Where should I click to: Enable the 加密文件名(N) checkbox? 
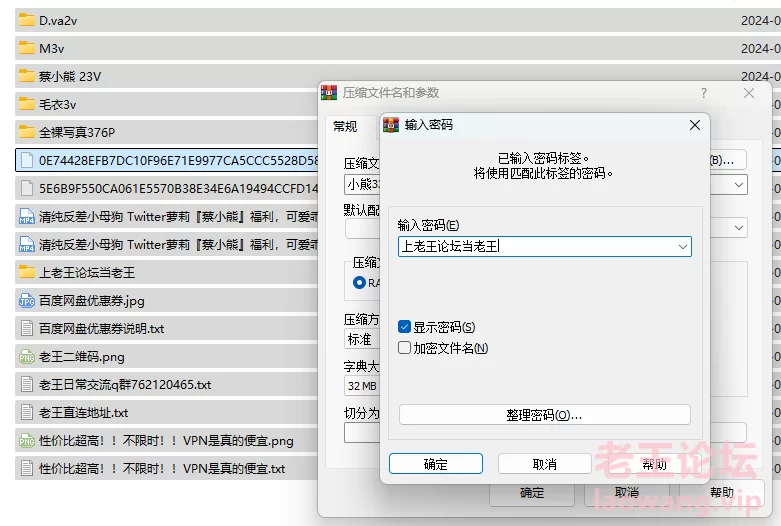[x=404, y=348]
